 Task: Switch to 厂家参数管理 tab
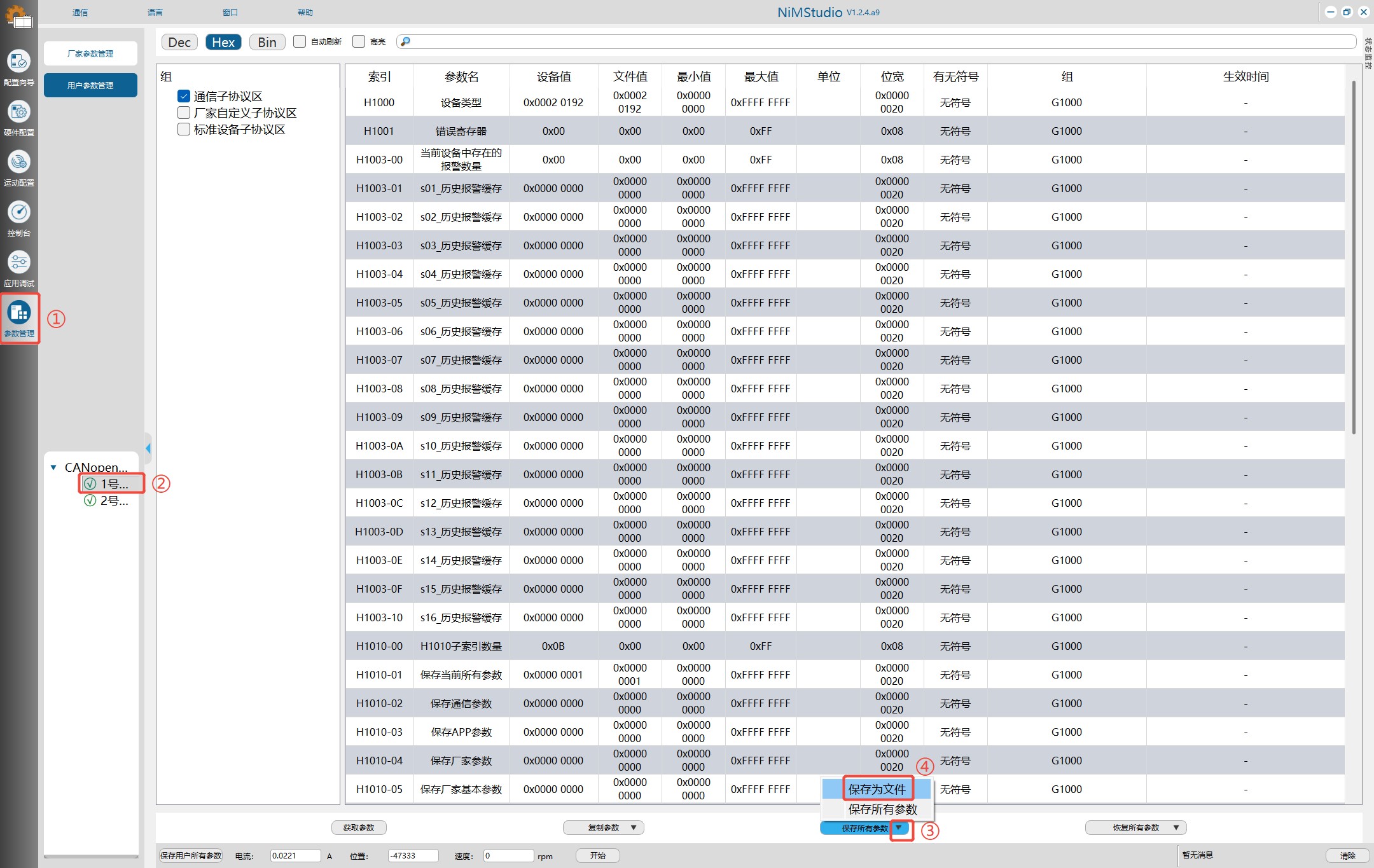[90, 53]
